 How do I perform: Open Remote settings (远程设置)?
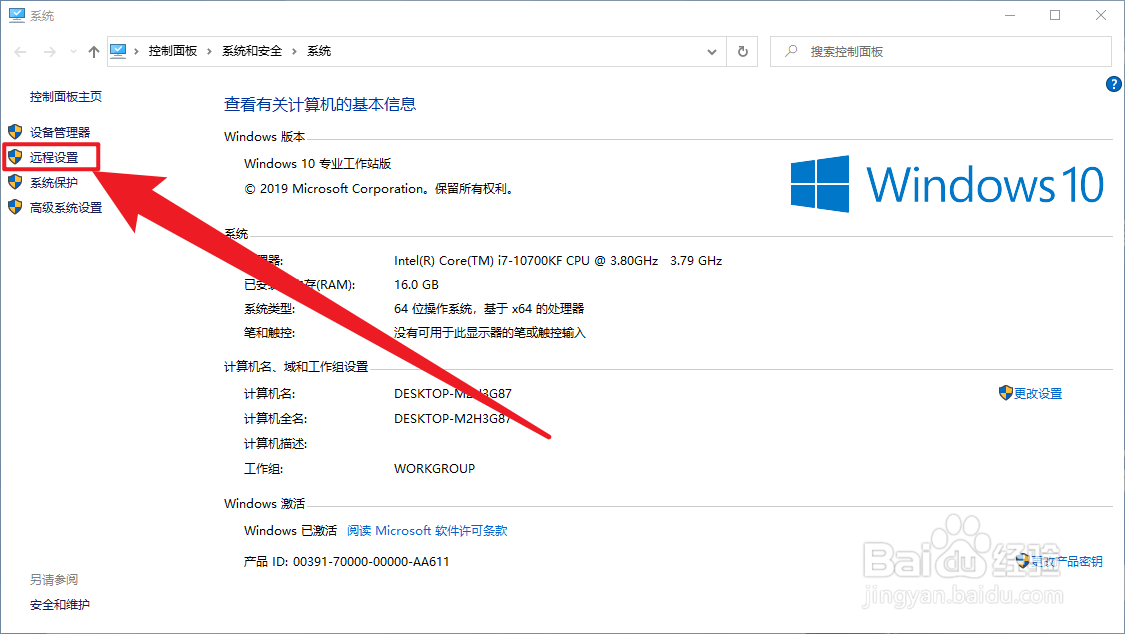click(54, 157)
